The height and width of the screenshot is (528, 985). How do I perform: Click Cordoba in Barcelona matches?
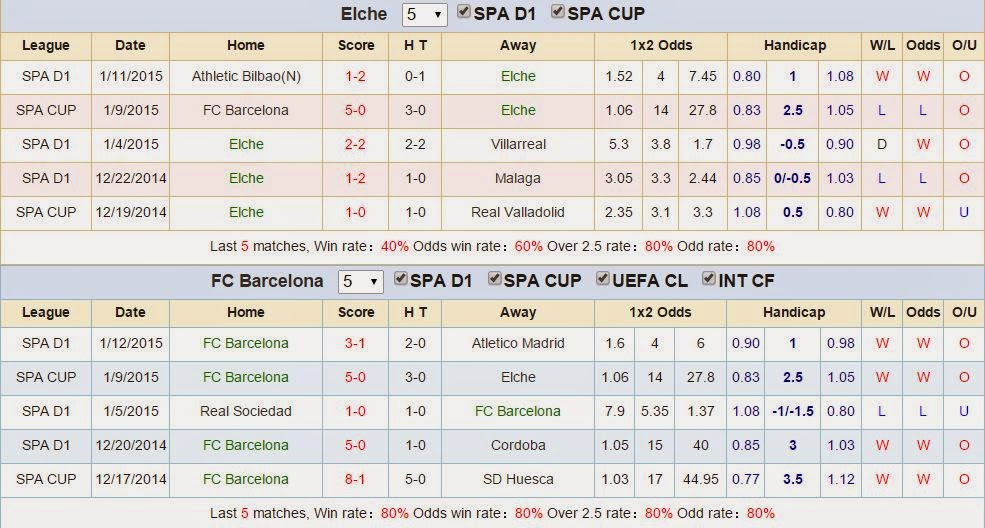518,445
